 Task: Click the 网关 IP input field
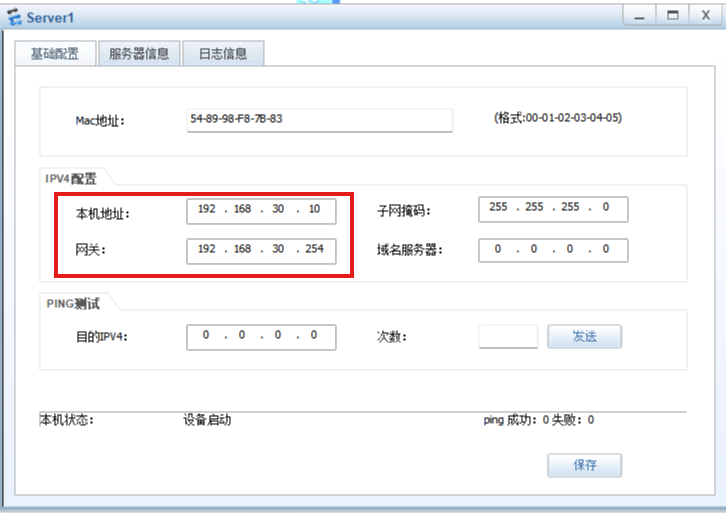pyautogui.click(x=261, y=251)
